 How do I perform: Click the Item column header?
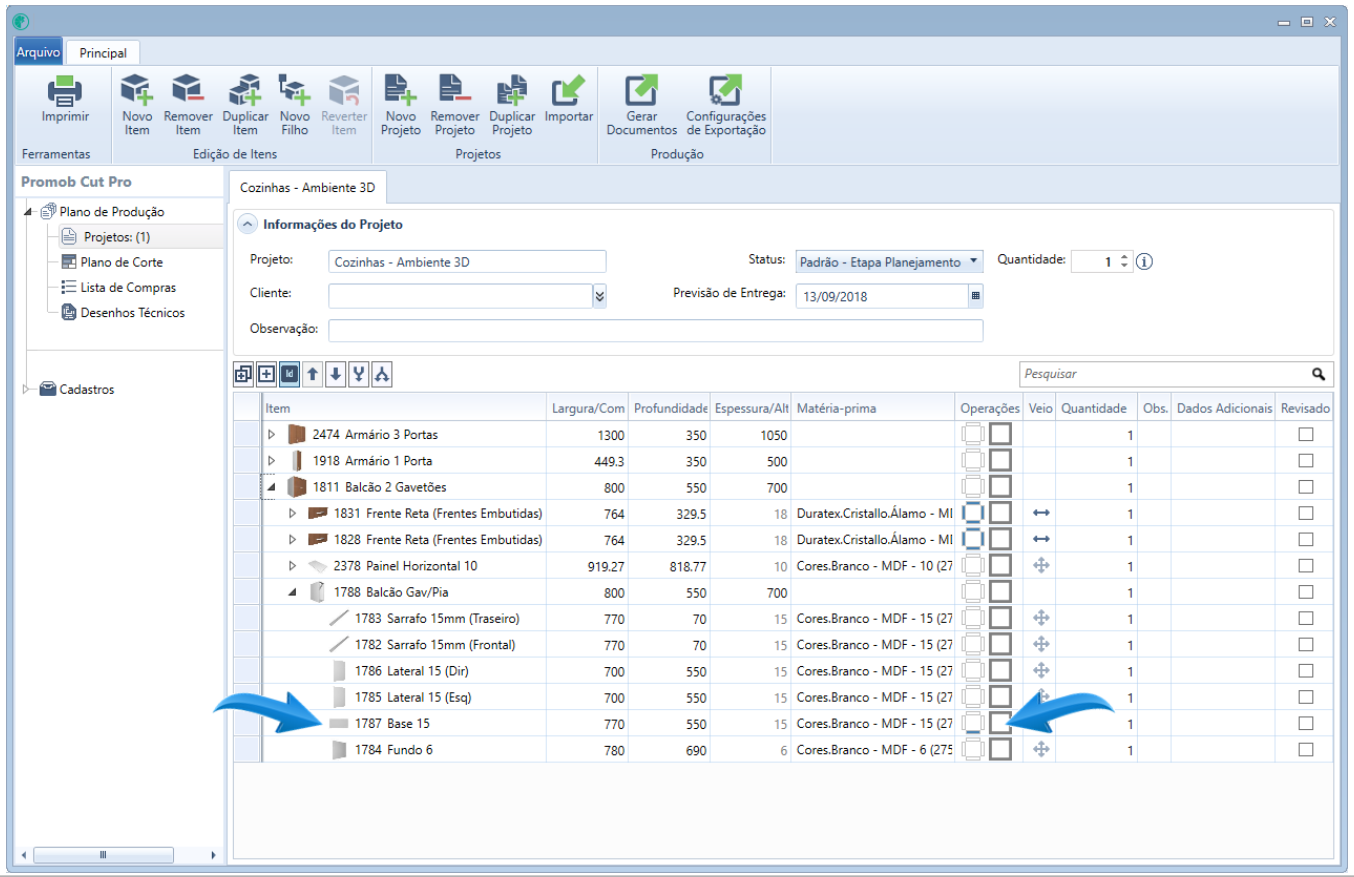point(404,408)
